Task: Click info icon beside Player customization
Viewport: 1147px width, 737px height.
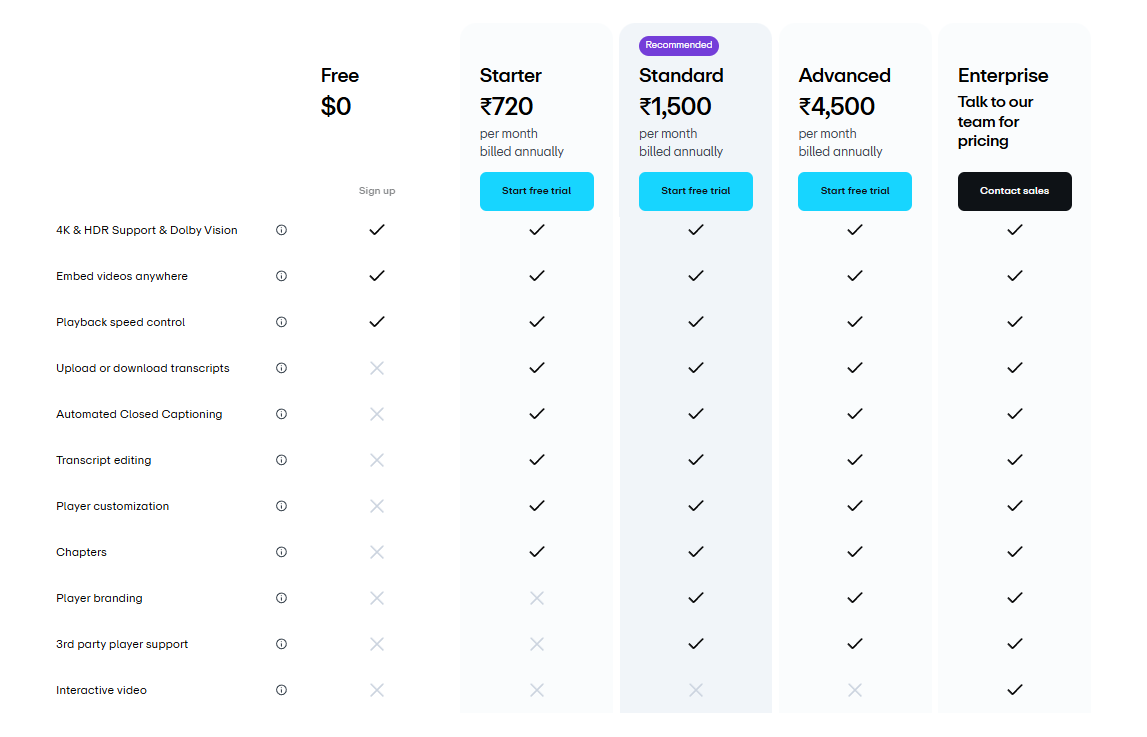Action: 281,507
